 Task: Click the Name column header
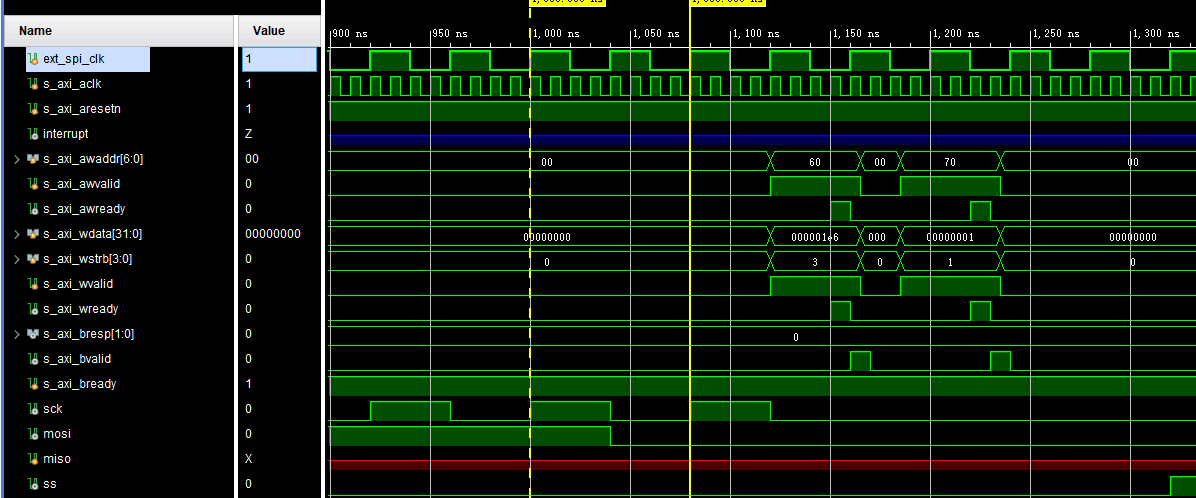(118, 31)
